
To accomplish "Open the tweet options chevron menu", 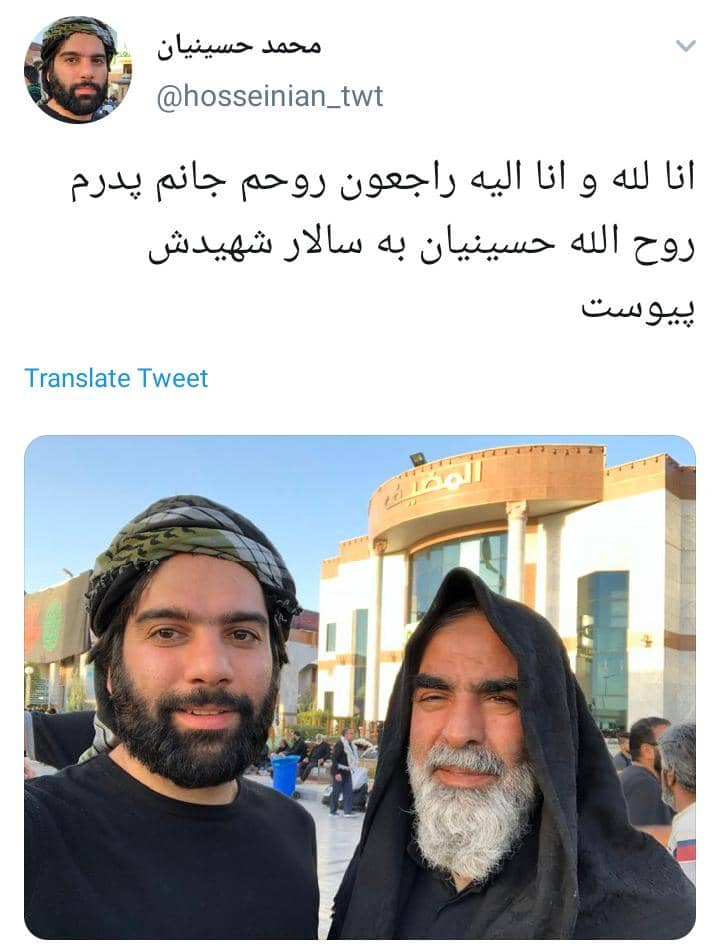I will click(685, 46).
